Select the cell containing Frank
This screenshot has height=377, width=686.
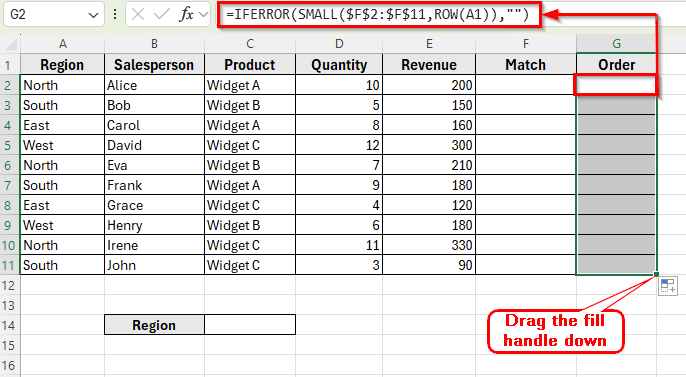pos(154,185)
